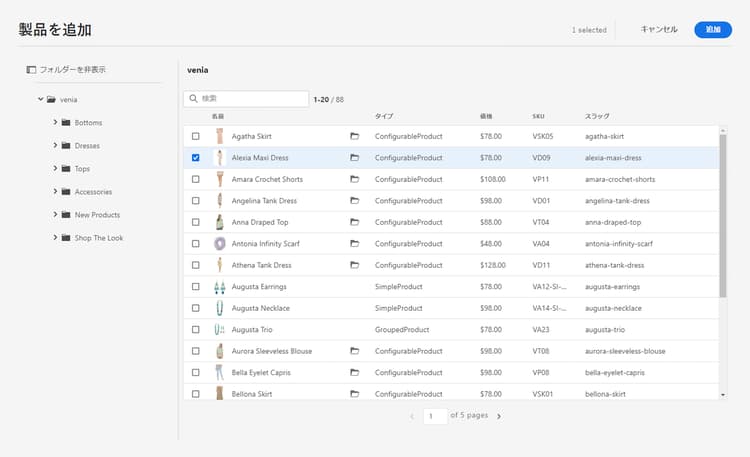Click the search magnifier icon
The height and width of the screenshot is (457, 750).
pos(193,99)
